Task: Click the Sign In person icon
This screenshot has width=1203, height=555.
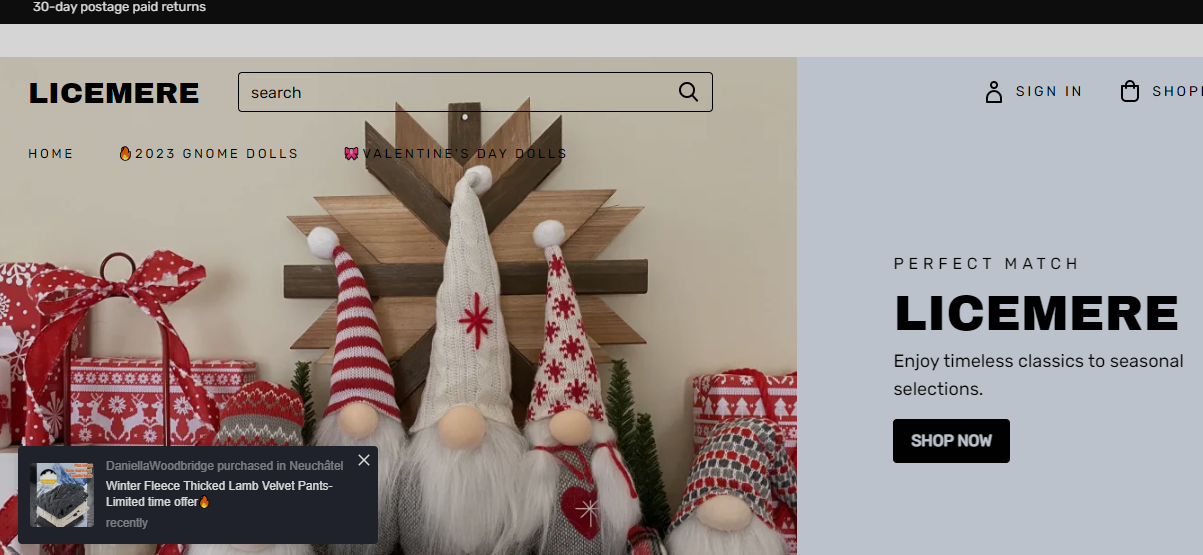Action: coord(993,92)
